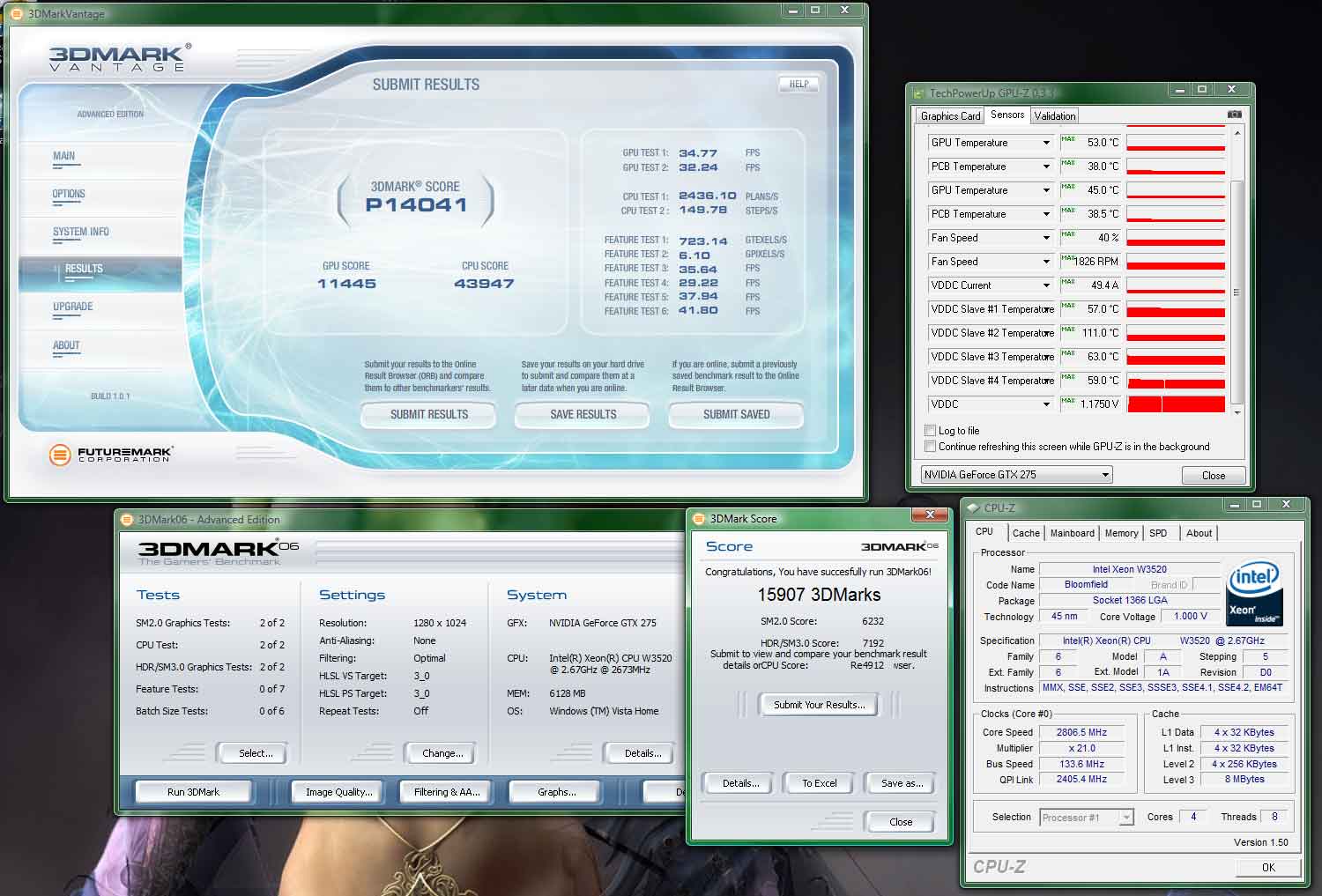Click the GPU Temperature 53.0 °C graph
The height and width of the screenshot is (896, 1322).
point(1176,143)
